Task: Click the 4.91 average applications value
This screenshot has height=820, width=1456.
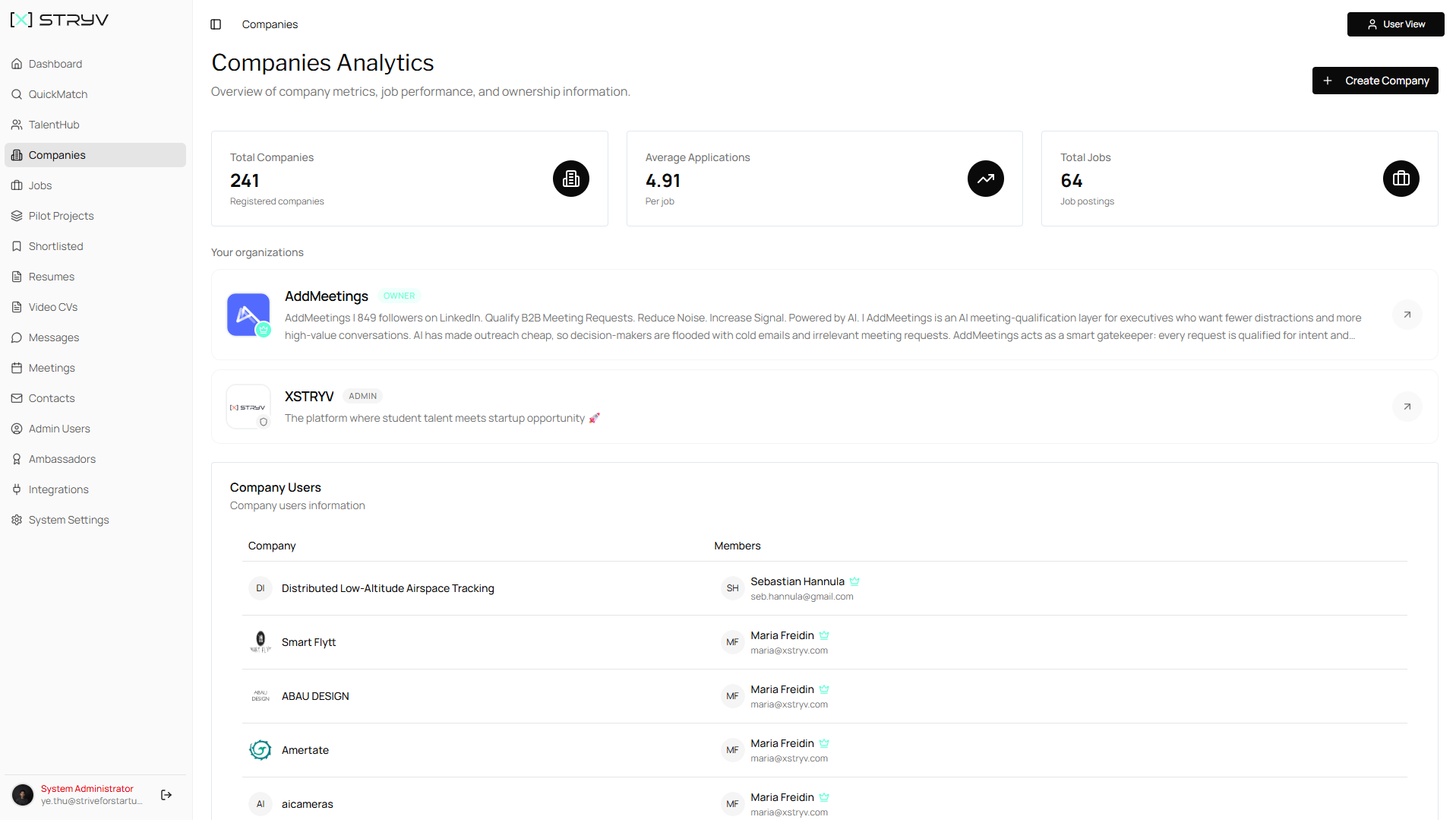Action: click(663, 181)
